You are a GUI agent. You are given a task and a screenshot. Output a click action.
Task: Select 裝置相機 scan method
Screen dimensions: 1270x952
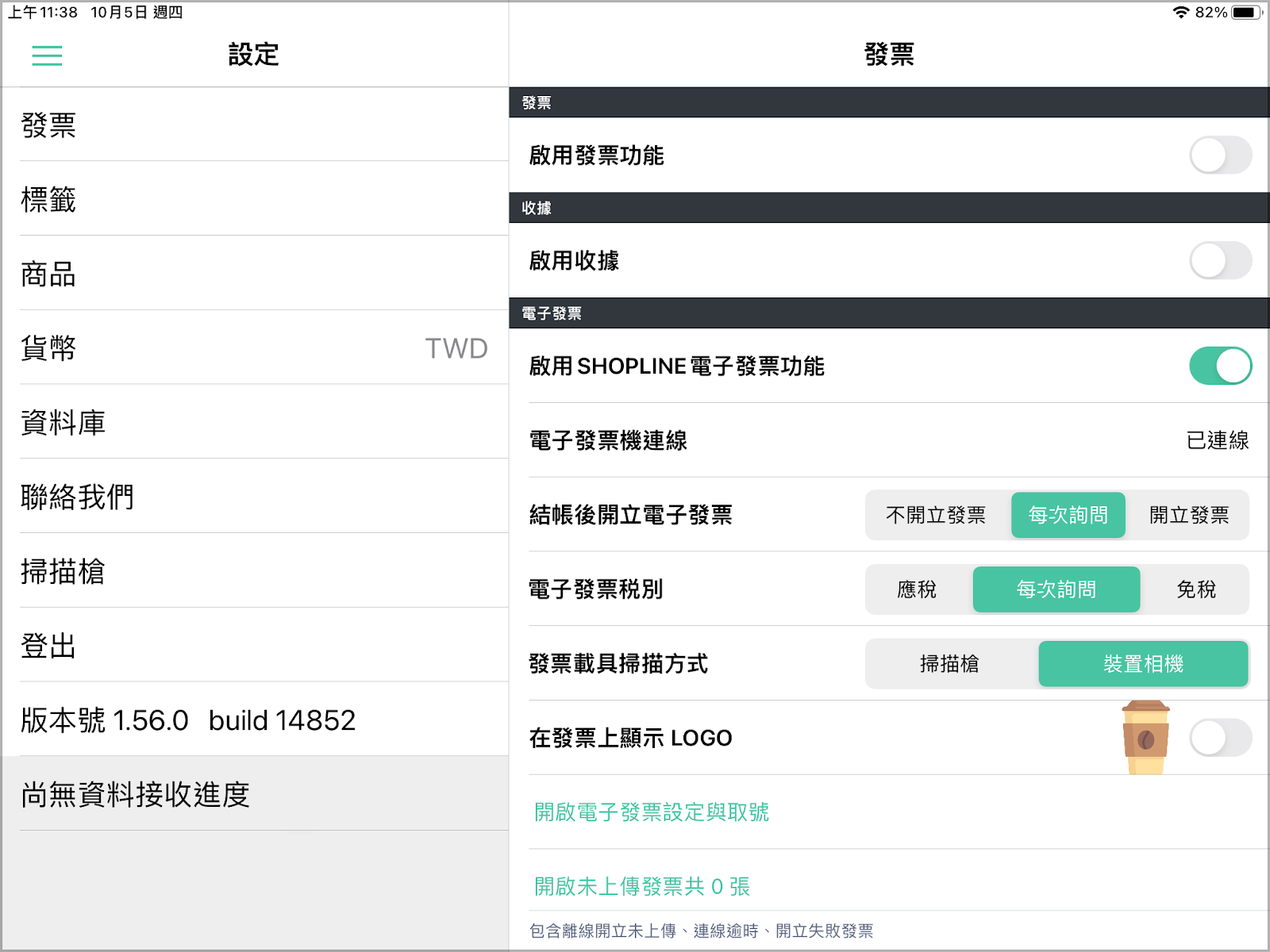[1143, 664]
